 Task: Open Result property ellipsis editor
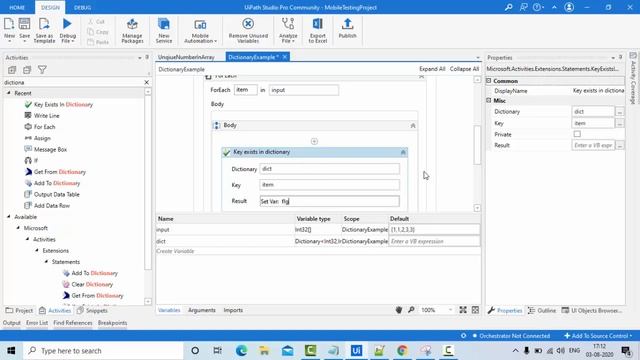pyautogui.click(x=620, y=145)
